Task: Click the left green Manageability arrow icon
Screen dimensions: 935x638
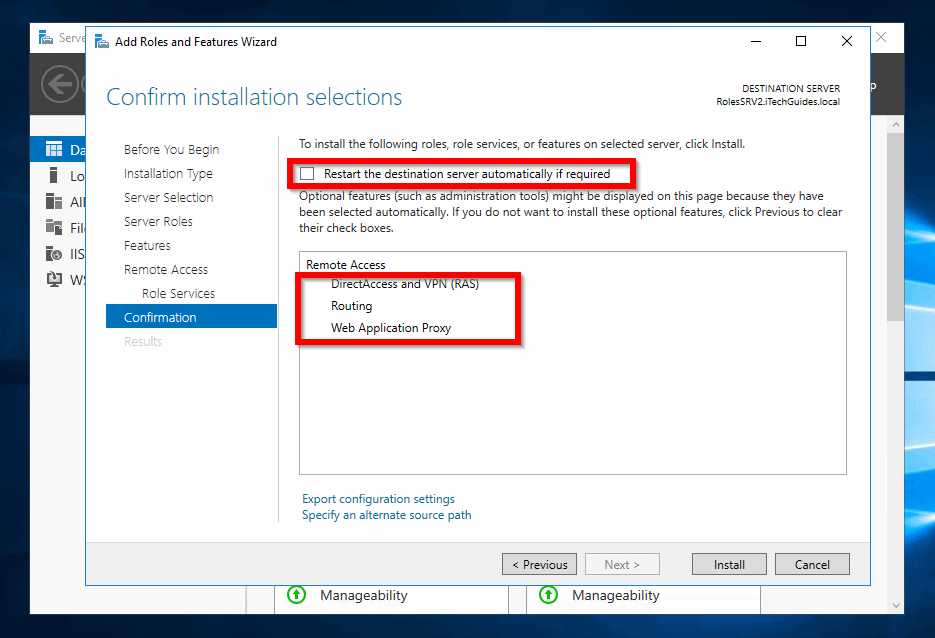Action: coord(296,595)
